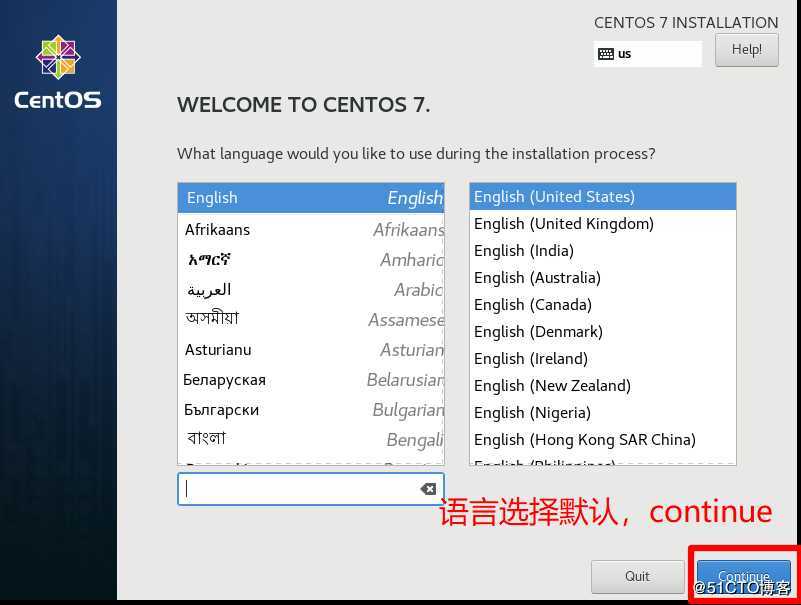
Task: Pick the Assamese language entry
Action: (311, 320)
